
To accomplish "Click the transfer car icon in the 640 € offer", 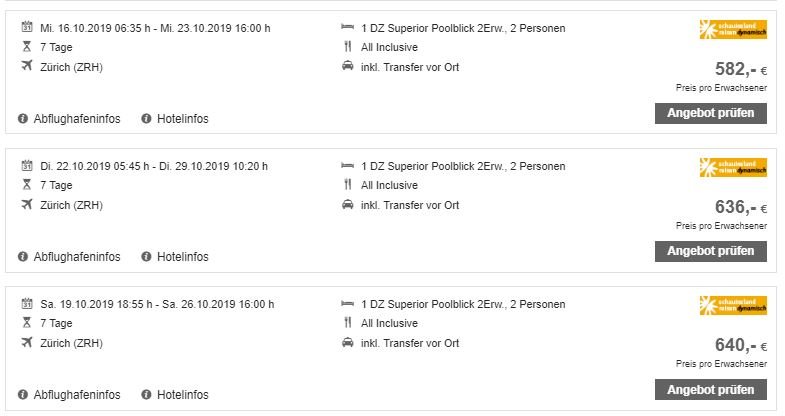I will [347, 343].
